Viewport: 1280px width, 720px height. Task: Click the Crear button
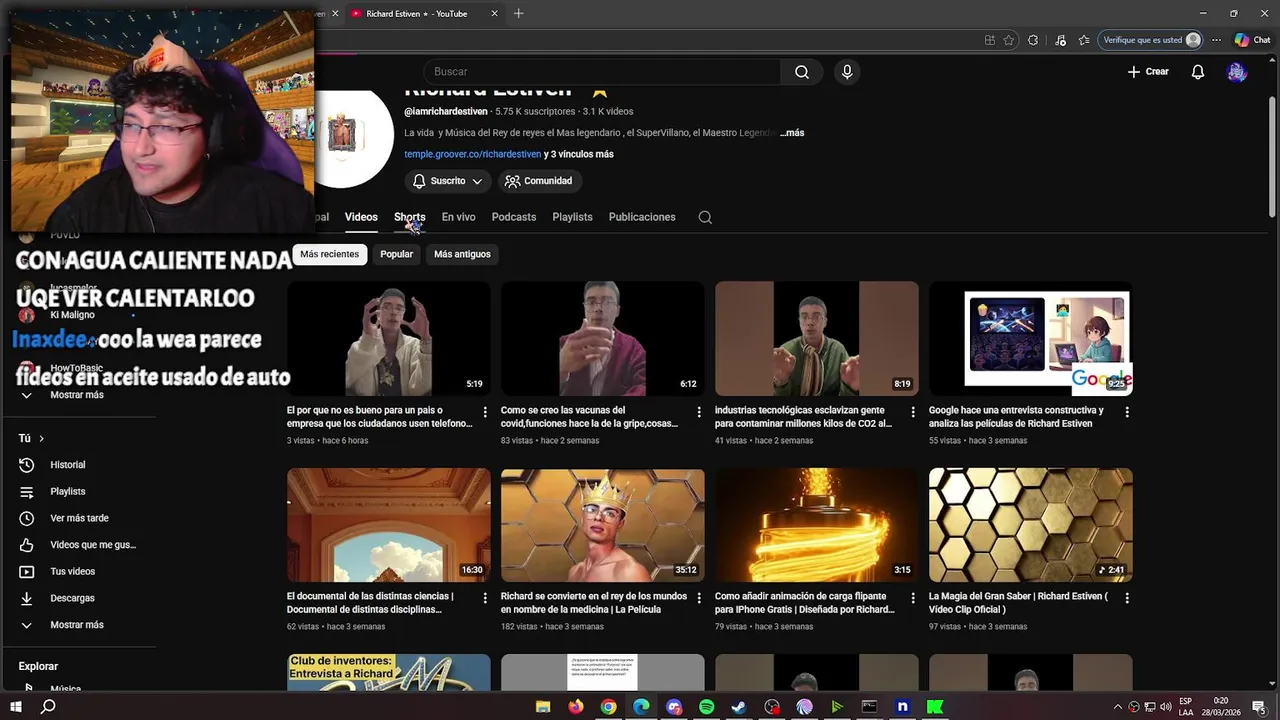(x=1148, y=72)
